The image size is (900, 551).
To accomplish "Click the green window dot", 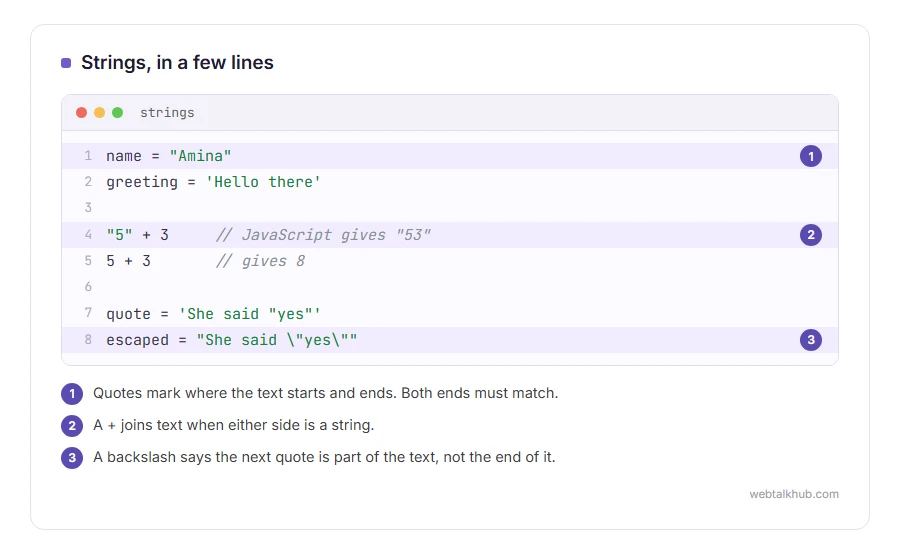I will [117, 112].
